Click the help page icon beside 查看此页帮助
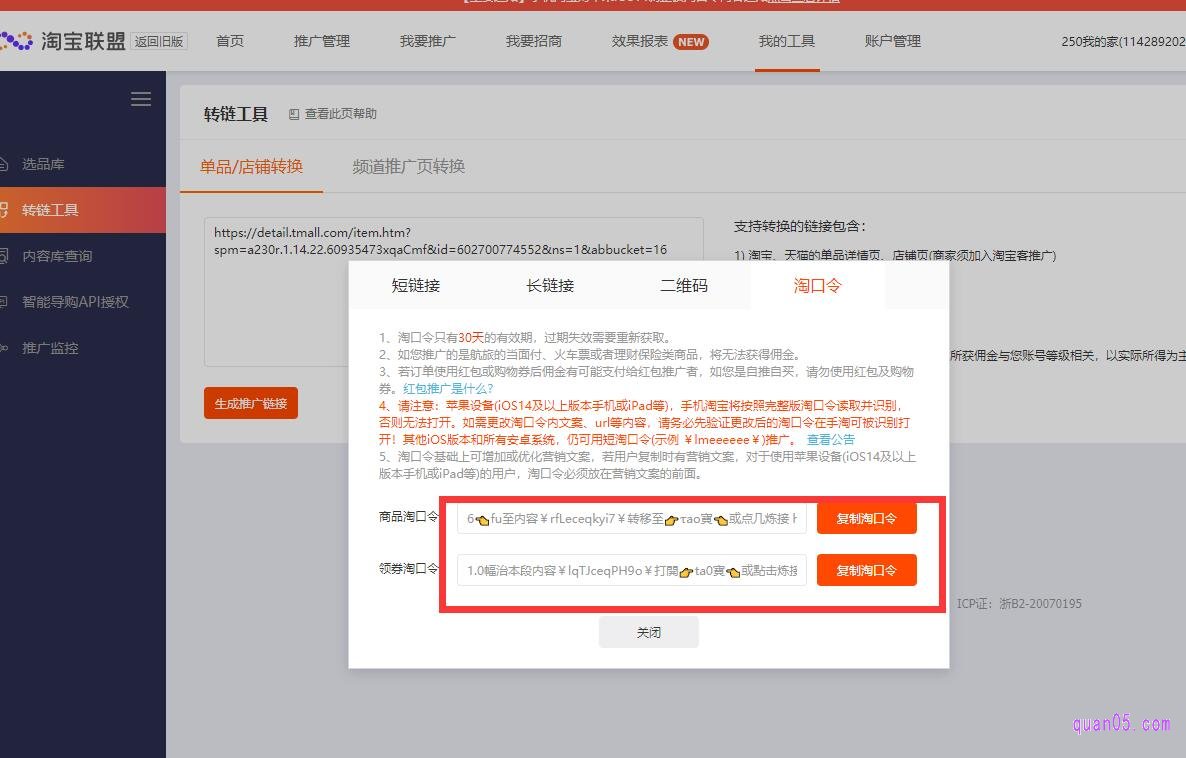 click(x=293, y=114)
